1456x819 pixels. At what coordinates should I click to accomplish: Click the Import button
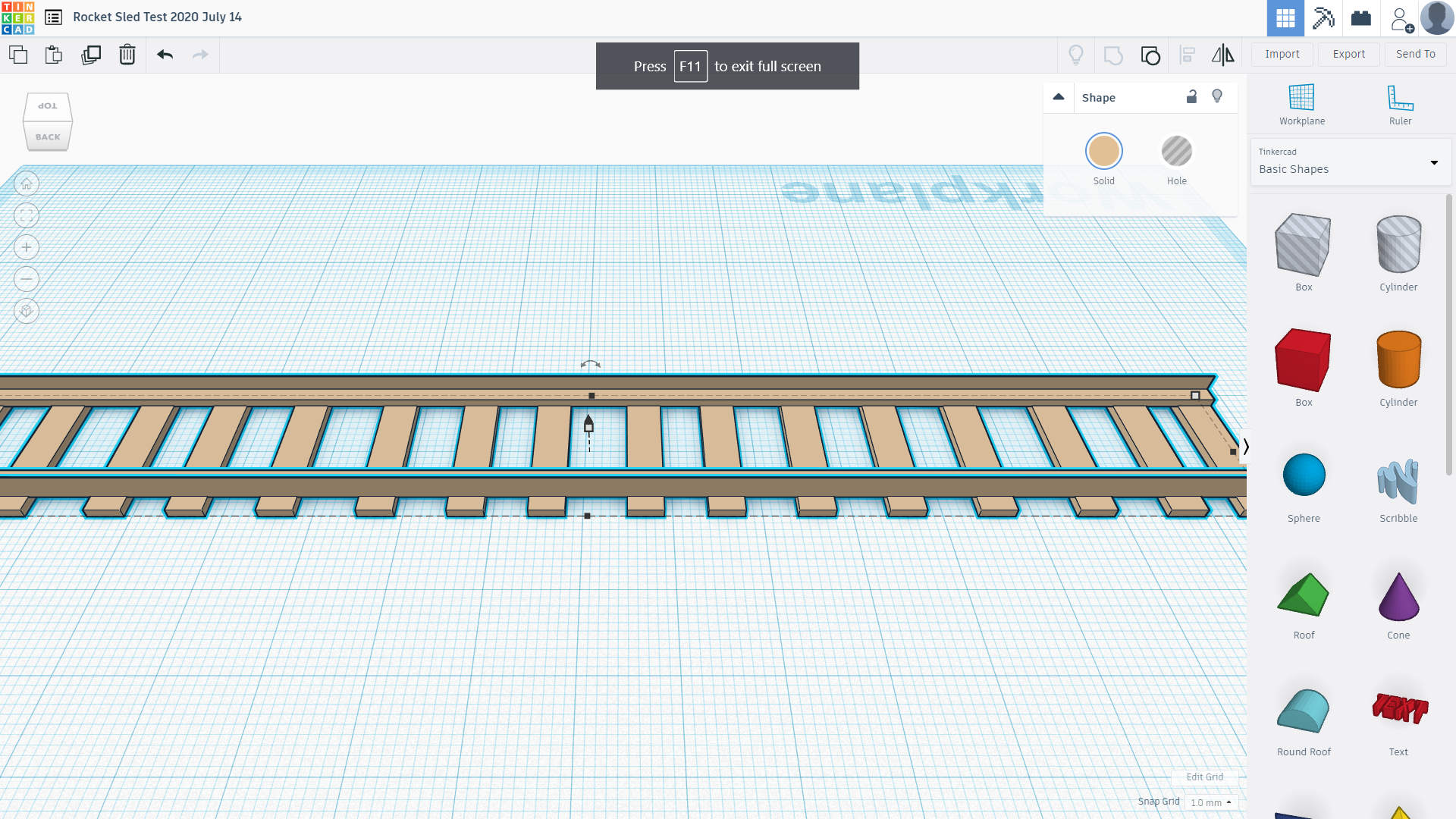tap(1282, 54)
